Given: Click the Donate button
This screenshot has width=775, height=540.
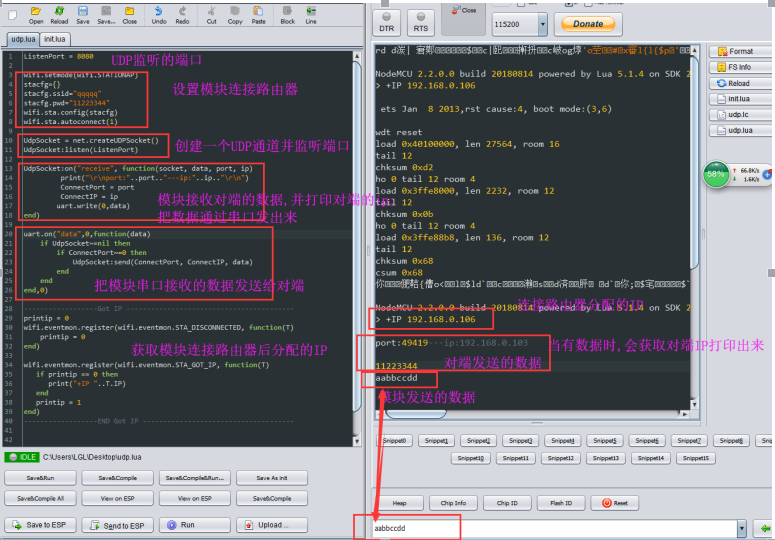Looking at the screenshot, I should pos(588,24).
